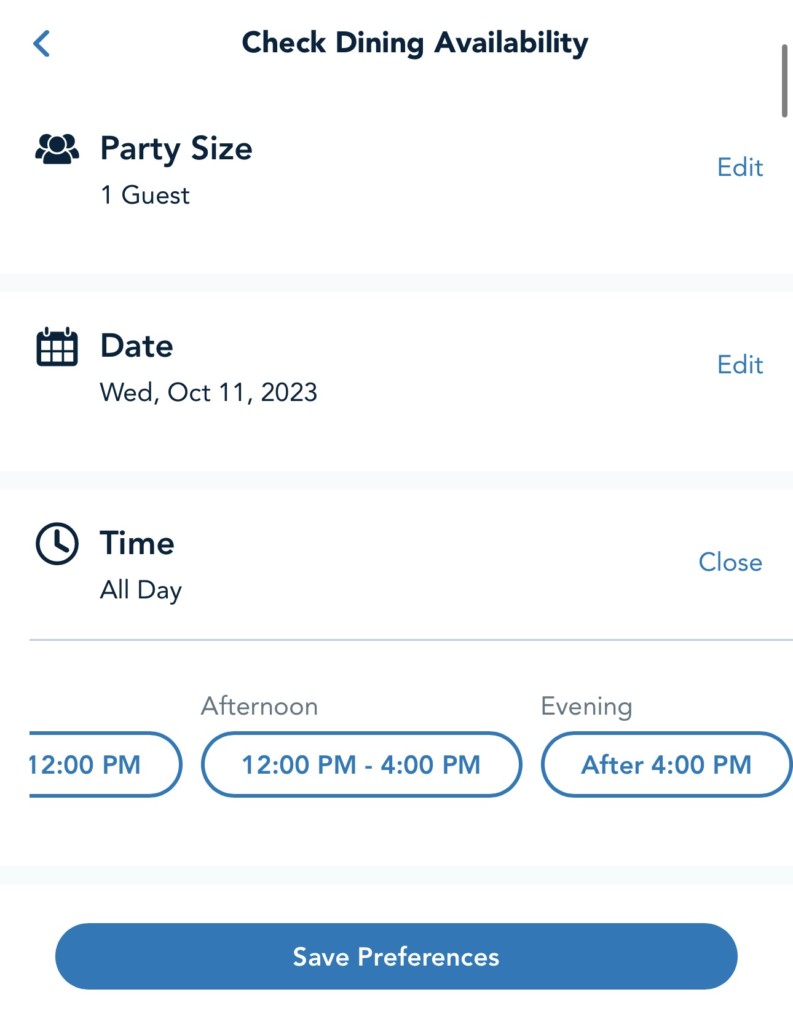Click the vertical scrollbar at right edge
Viewport: 793px width, 1024px height.
[x=785, y=80]
